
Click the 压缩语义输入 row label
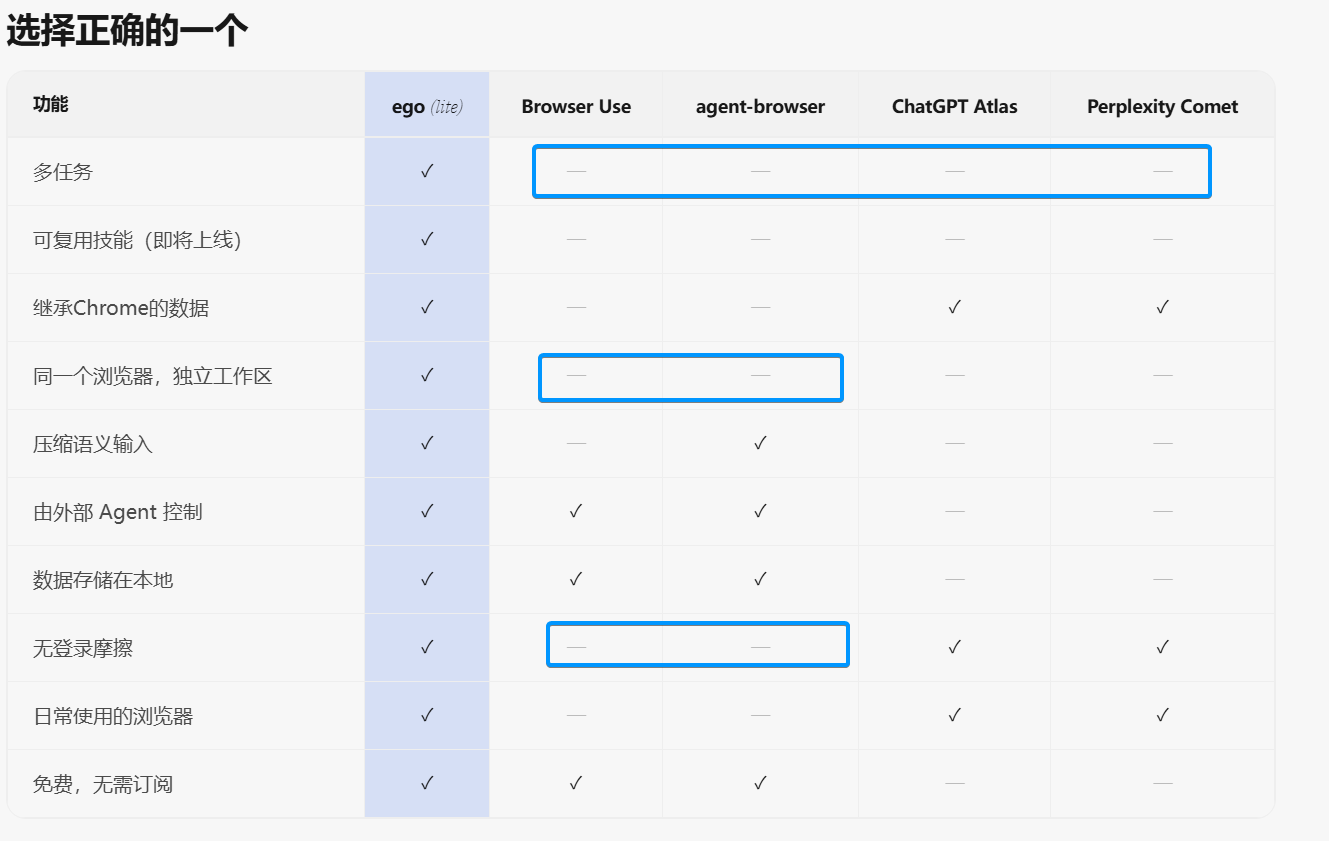[93, 444]
